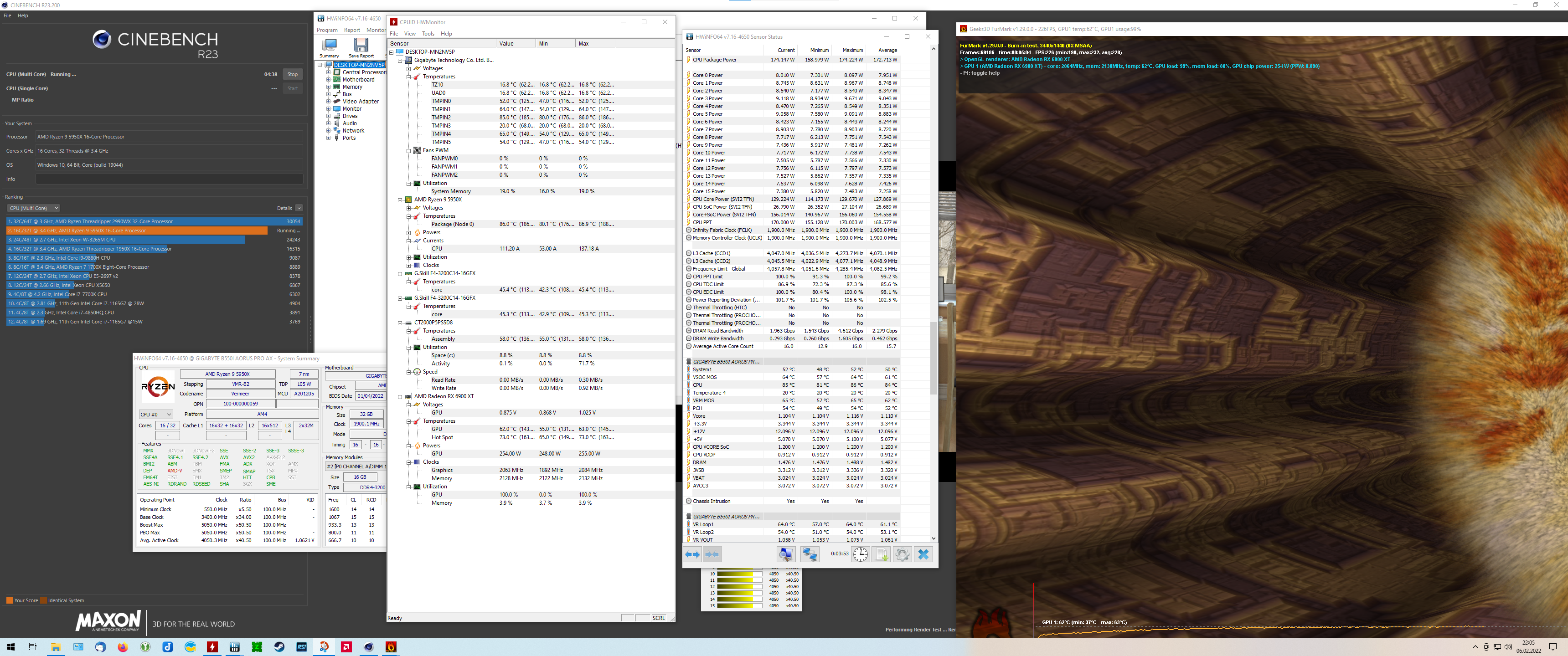Screen dimensions: 1568x656
Task: Open the Tools menu in HWMonitor
Action: (428, 33)
